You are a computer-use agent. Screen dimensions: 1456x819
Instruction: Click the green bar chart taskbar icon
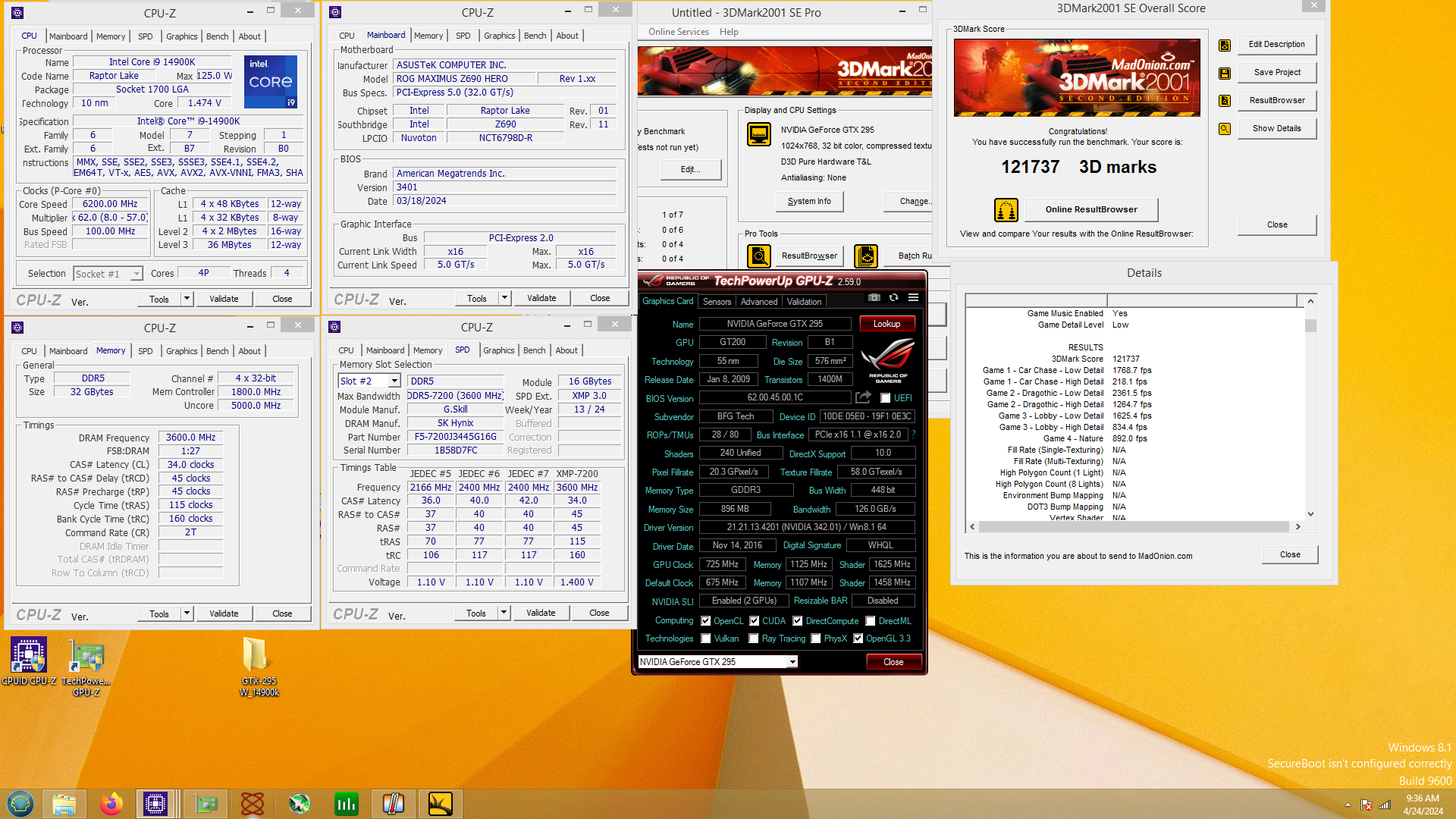point(347,803)
